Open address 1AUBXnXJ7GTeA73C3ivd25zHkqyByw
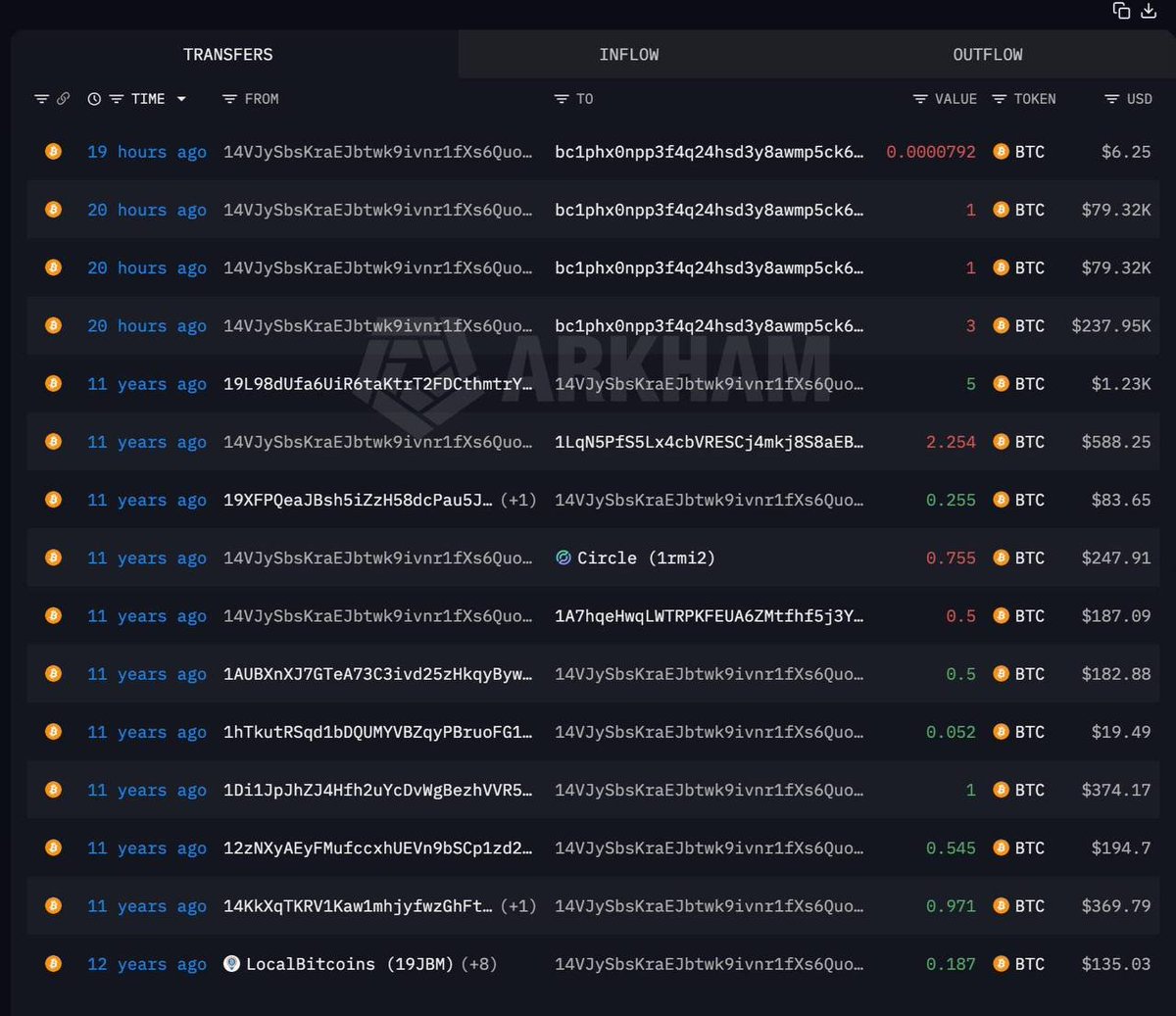1176x1016 pixels. pyautogui.click(x=378, y=674)
